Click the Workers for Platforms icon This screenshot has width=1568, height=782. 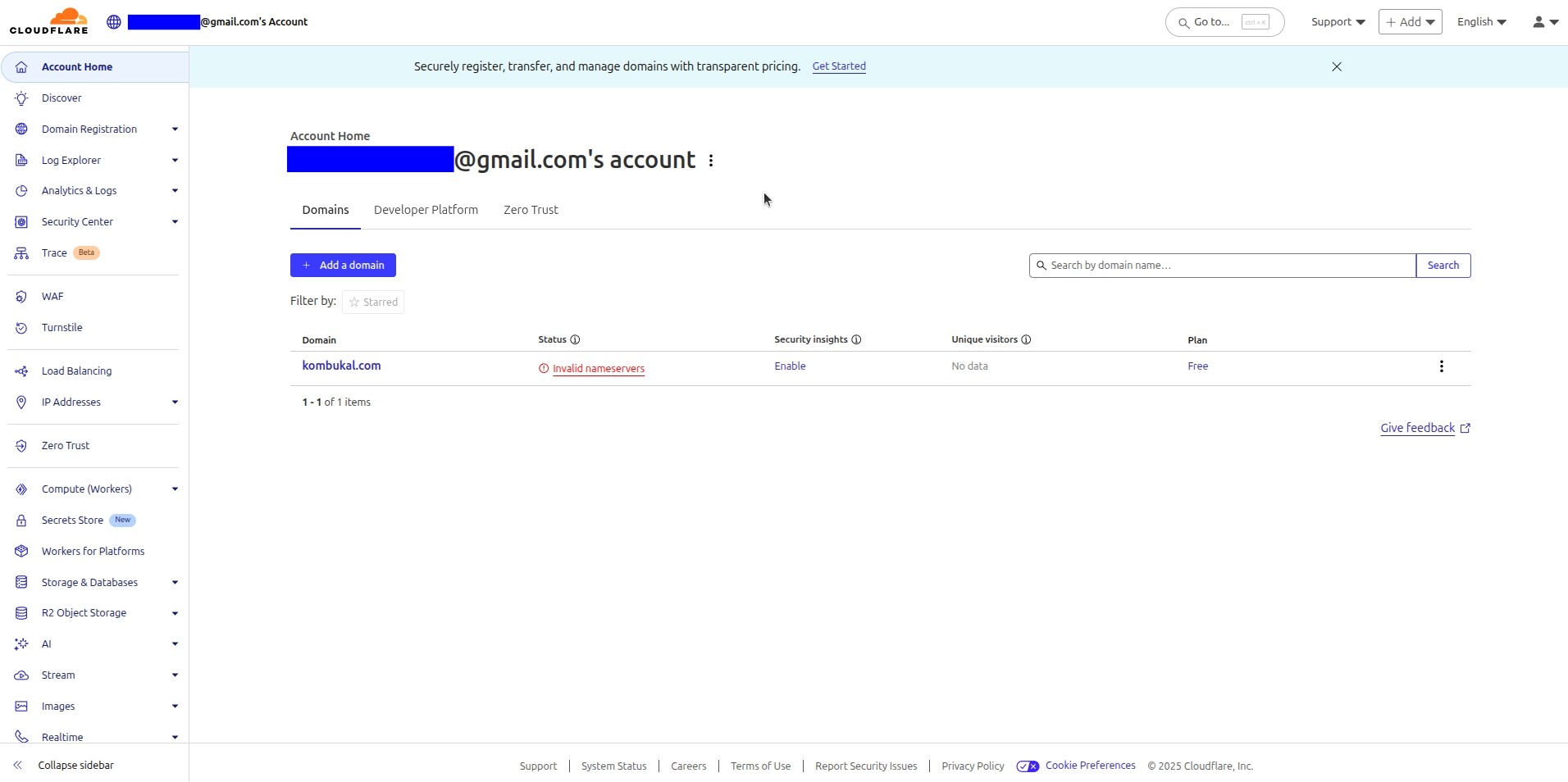[x=21, y=552]
